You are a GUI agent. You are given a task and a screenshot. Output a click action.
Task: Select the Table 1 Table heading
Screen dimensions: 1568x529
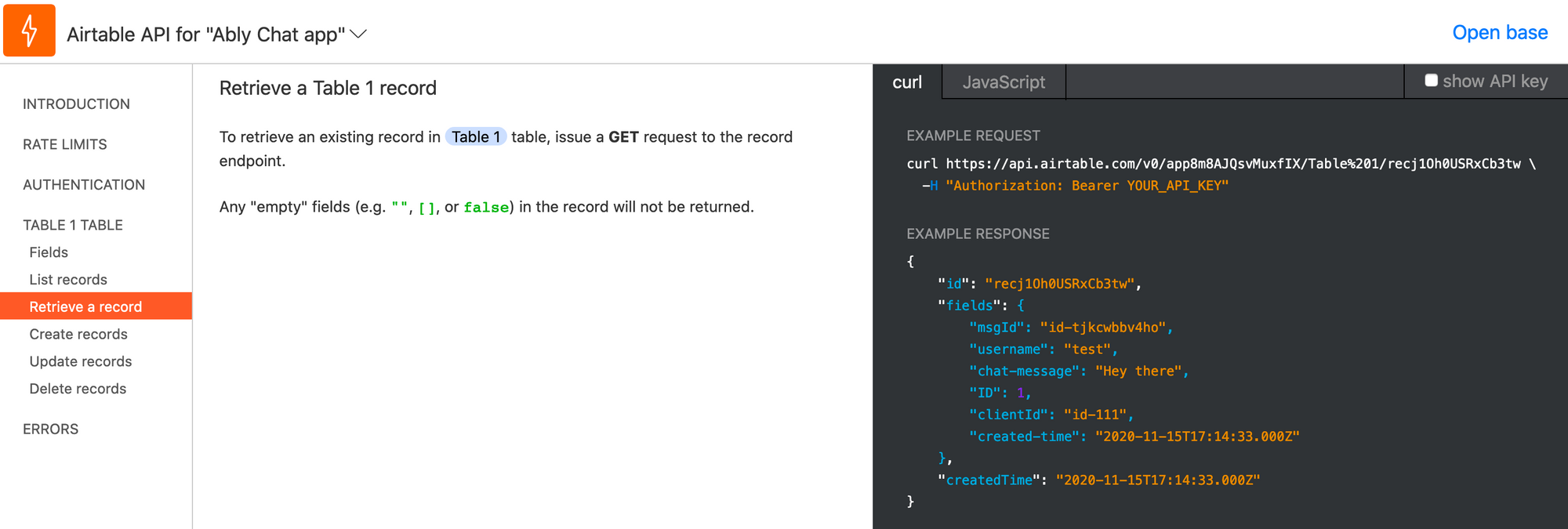[73, 225]
